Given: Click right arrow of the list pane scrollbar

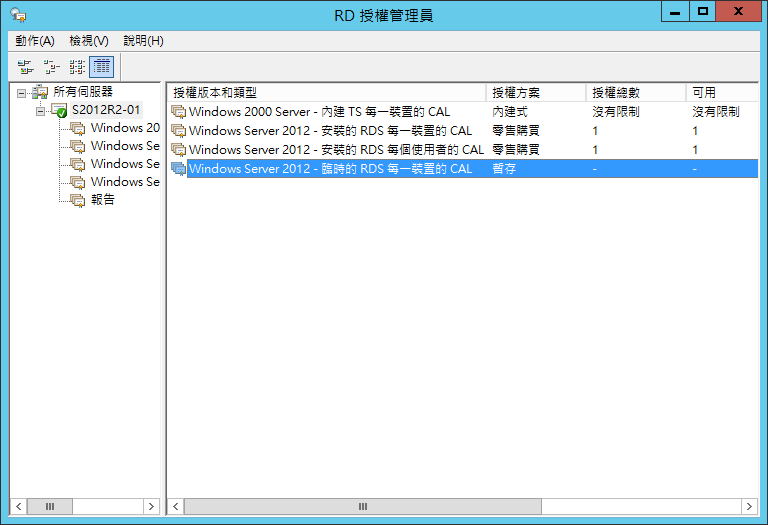Looking at the screenshot, I should (749, 506).
